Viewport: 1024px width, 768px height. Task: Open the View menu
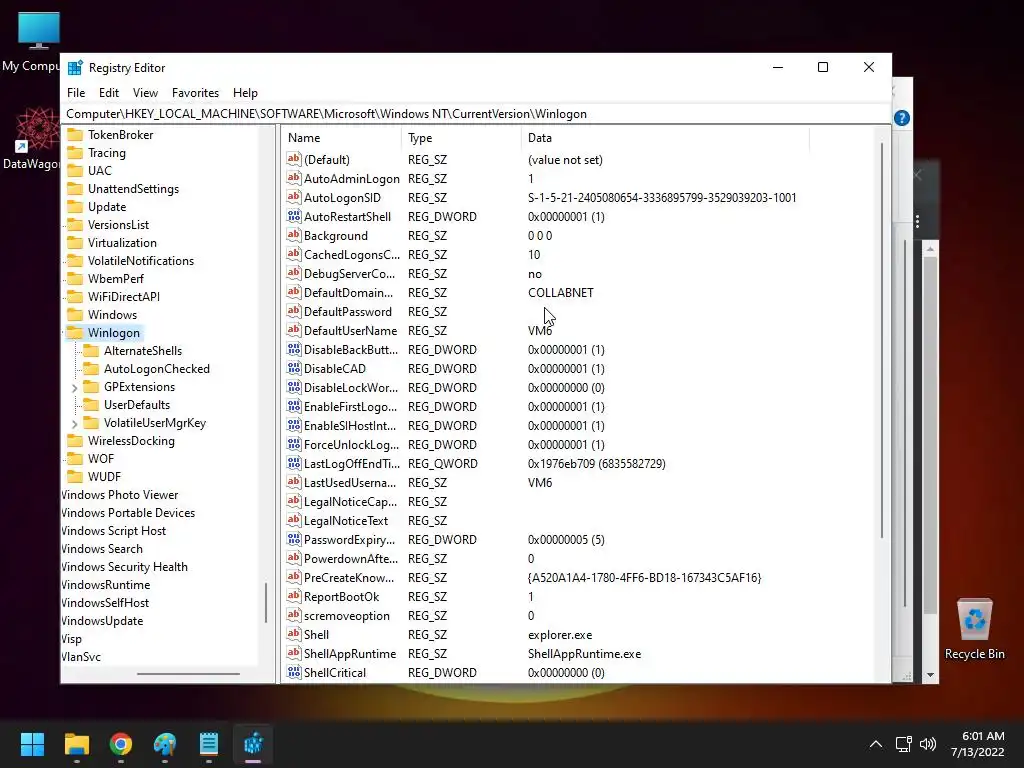pyautogui.click(x=145, y=93)
